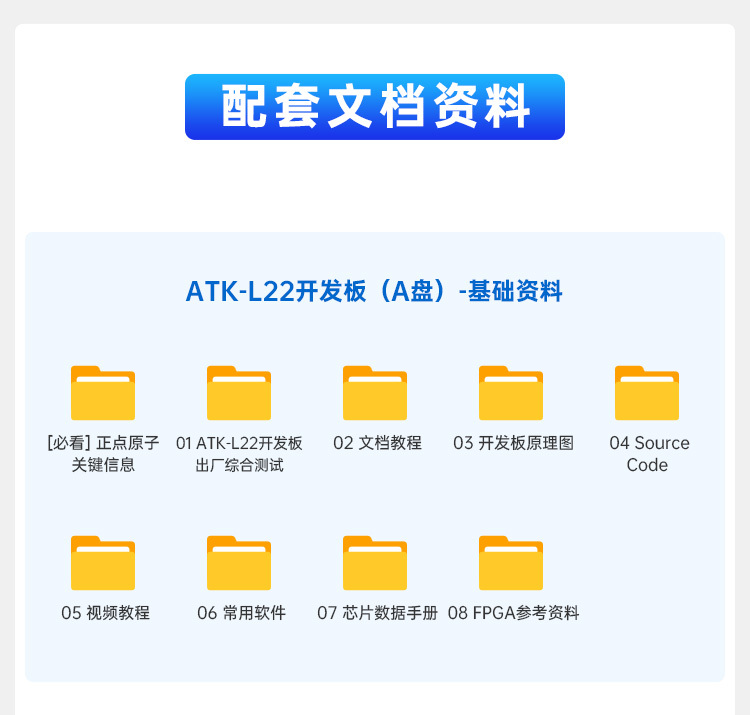Click the label "01 ATK-L22开发板出厂综合测试"
The image size is (750, 715).
click(x=239, y=454)
